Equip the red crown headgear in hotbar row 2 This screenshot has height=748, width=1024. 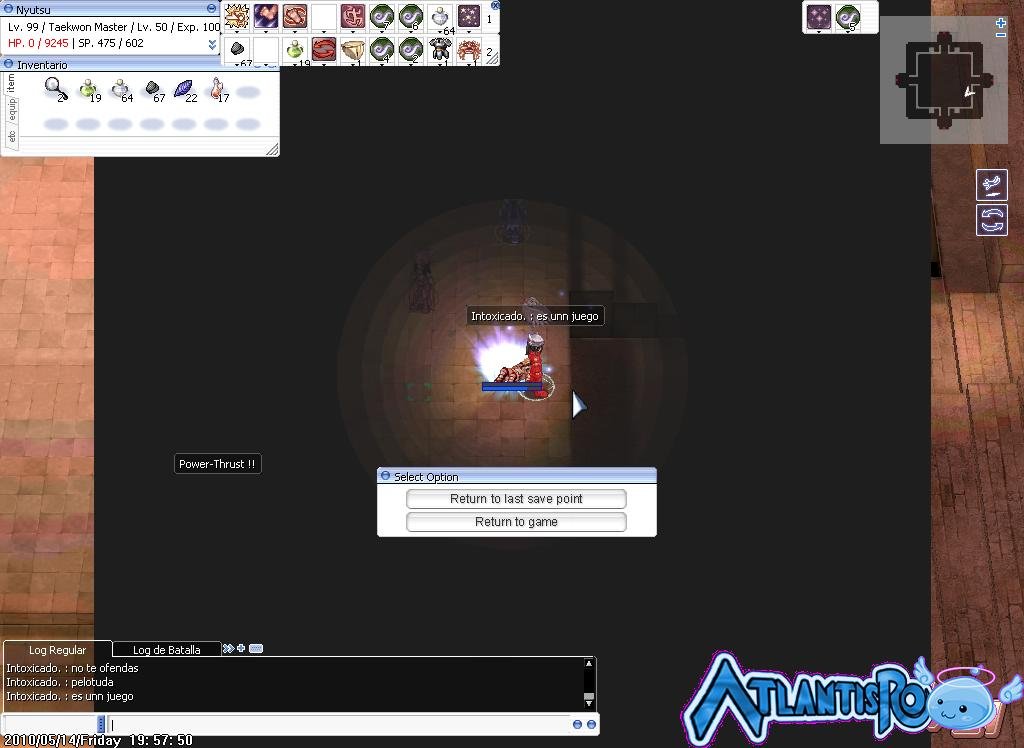[x=469, y=50]
